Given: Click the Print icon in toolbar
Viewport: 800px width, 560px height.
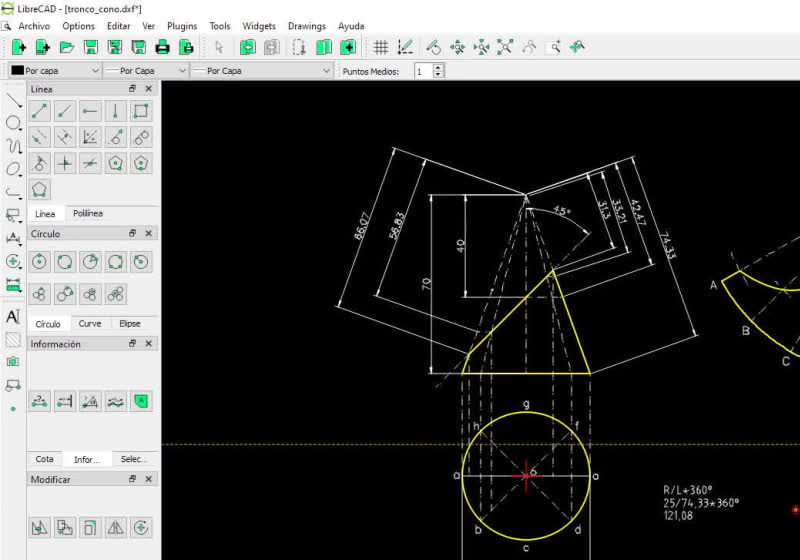Looking at the screenshot, I should (x=162, y=47).
